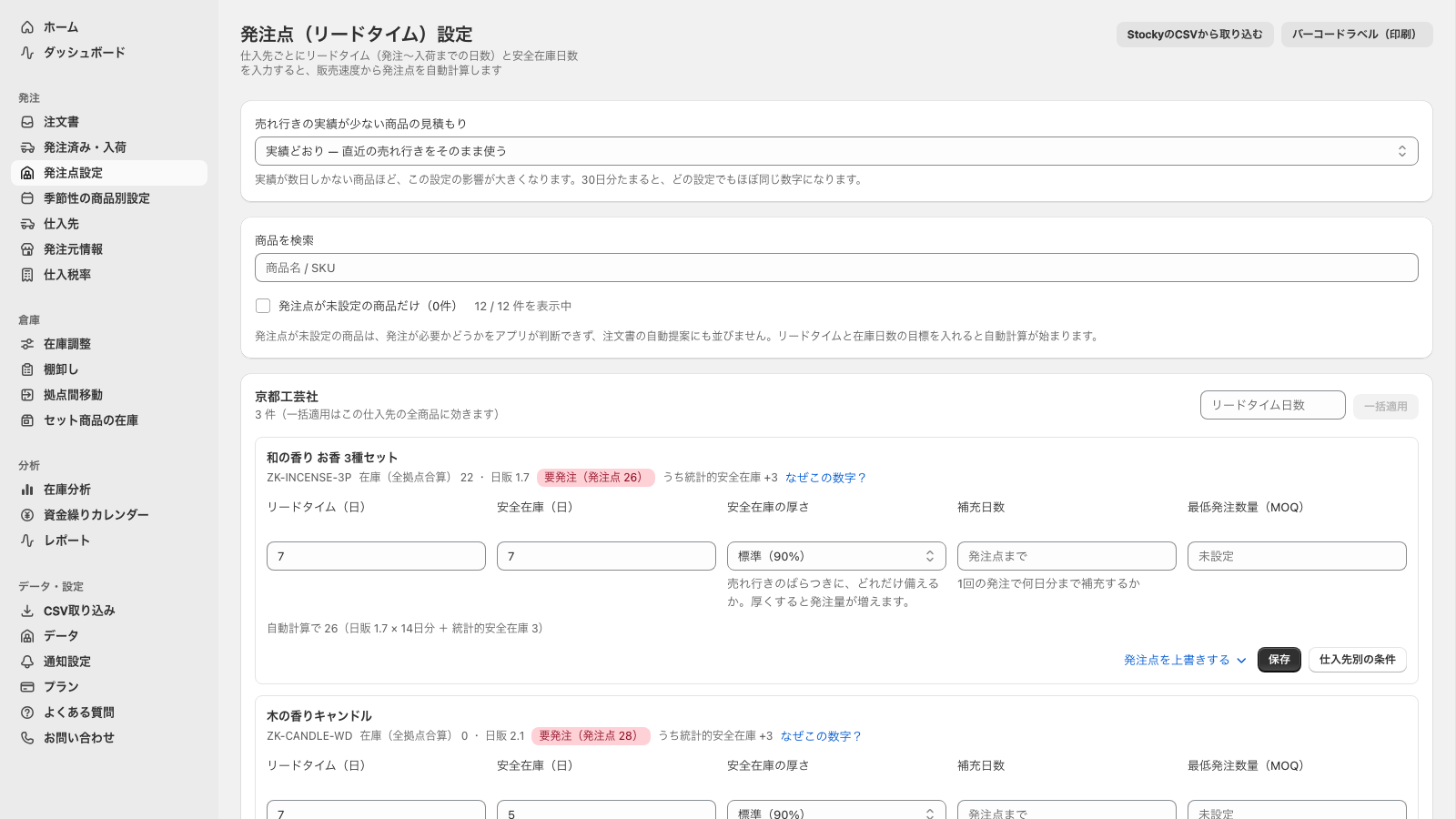The image size is (1456, 819).
Task: Open 安全在庫の厚さ dropdown for 木の香りキャンドル
Action: pos(836,812)
